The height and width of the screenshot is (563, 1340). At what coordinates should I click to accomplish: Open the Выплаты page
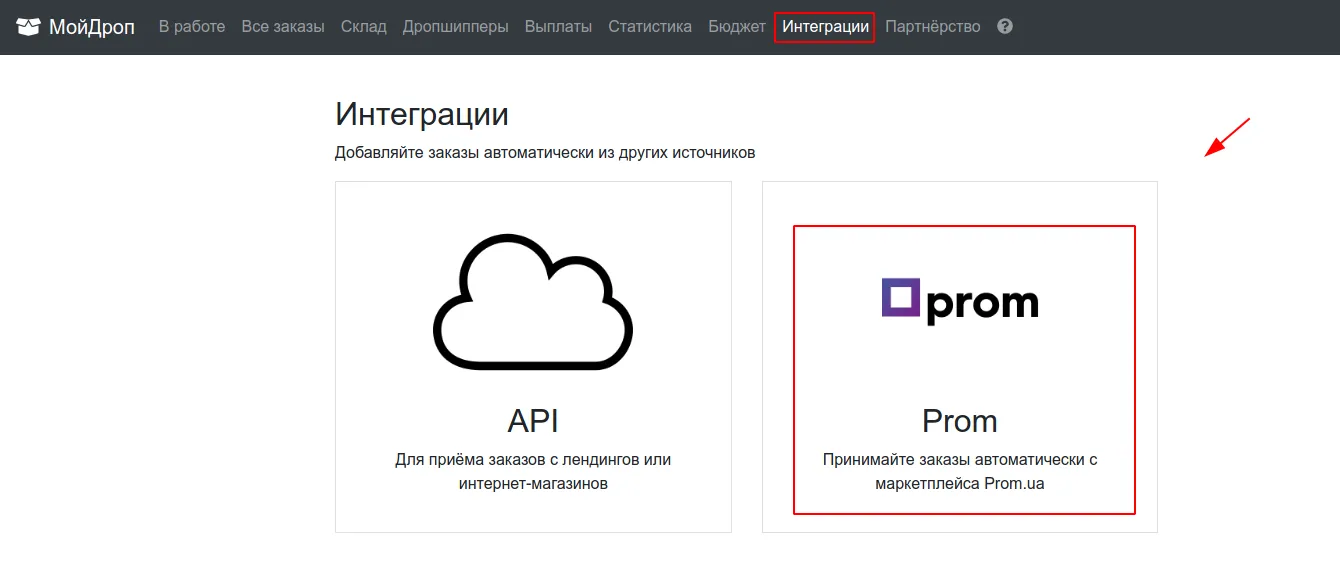click(x=558, y=27)
